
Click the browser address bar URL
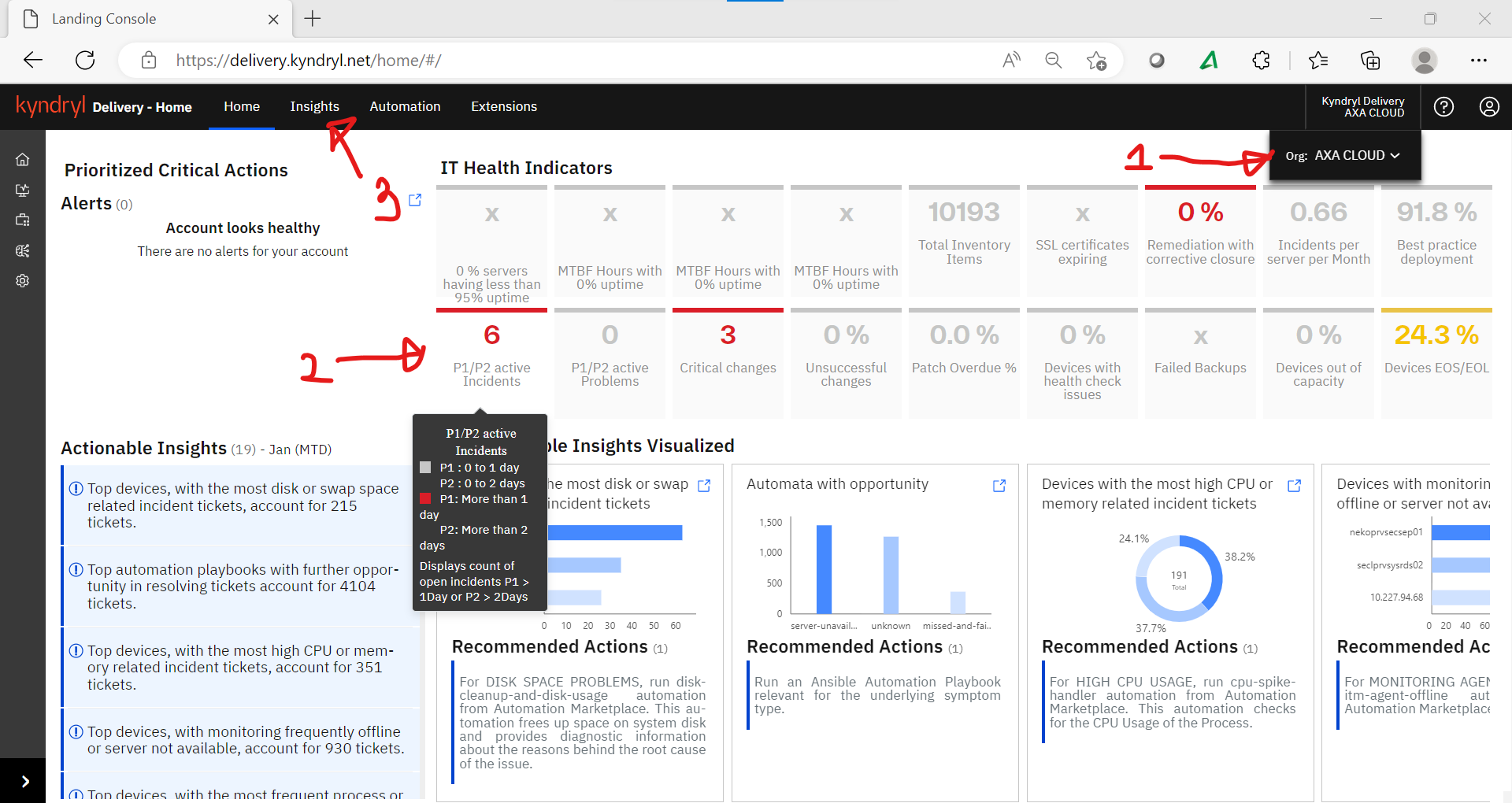(x=309, y=60)
